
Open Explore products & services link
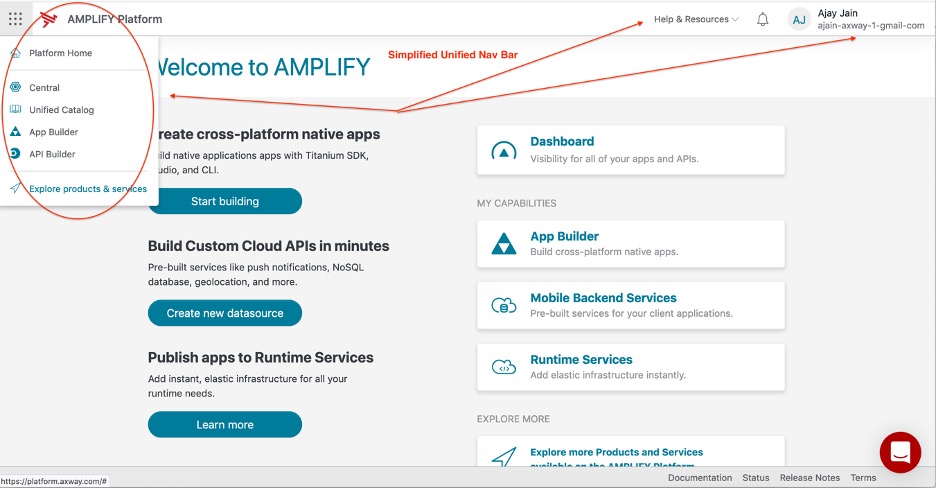[x=88, y=189]
